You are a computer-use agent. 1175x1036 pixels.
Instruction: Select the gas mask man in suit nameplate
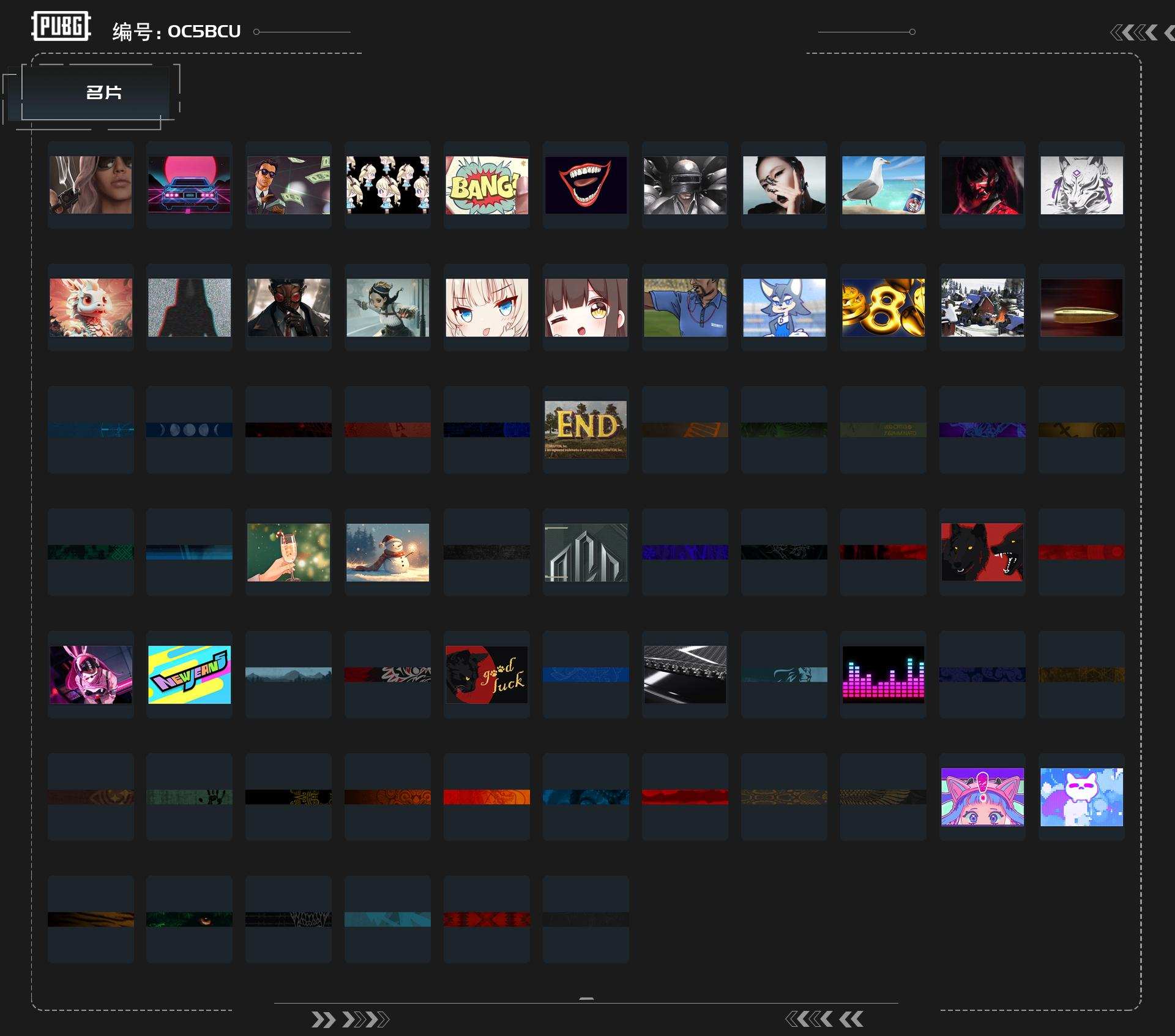[288, 307]
